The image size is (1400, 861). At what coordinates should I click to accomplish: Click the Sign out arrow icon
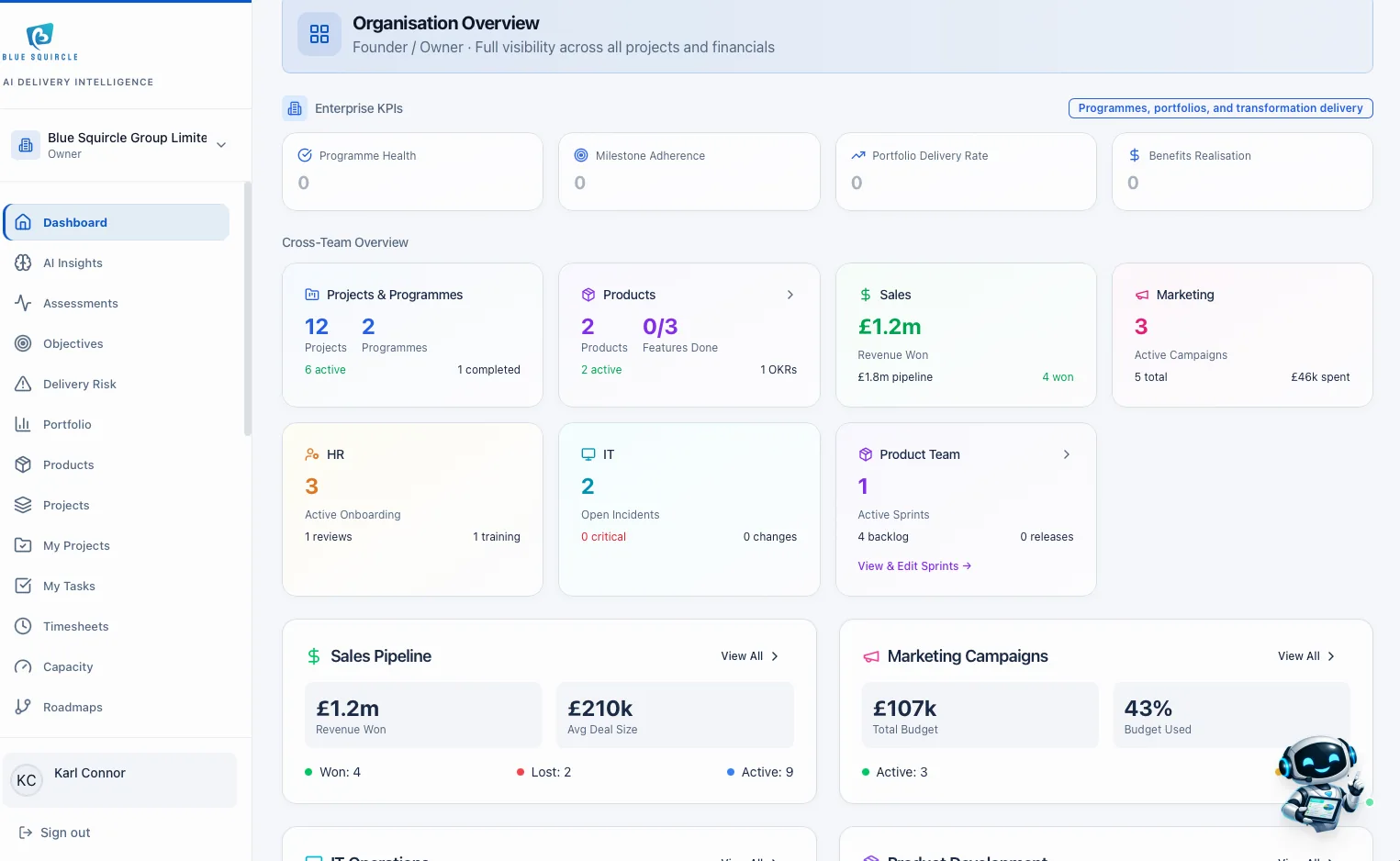pyautogui.click(x=26, y=833)
